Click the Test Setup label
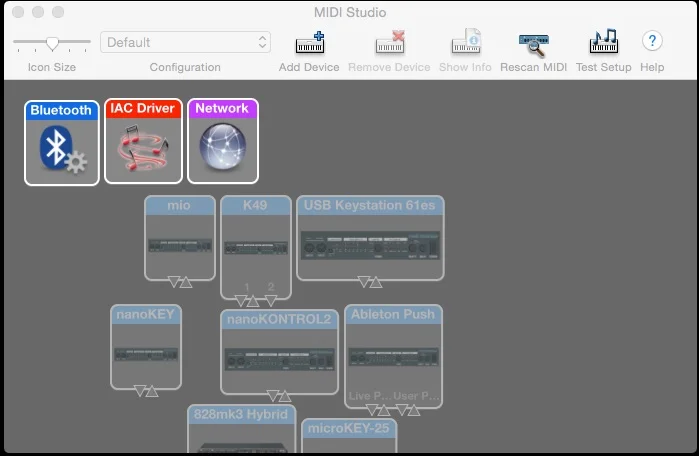The height and width of the screenshot is (456, 699). click(604, 67)
